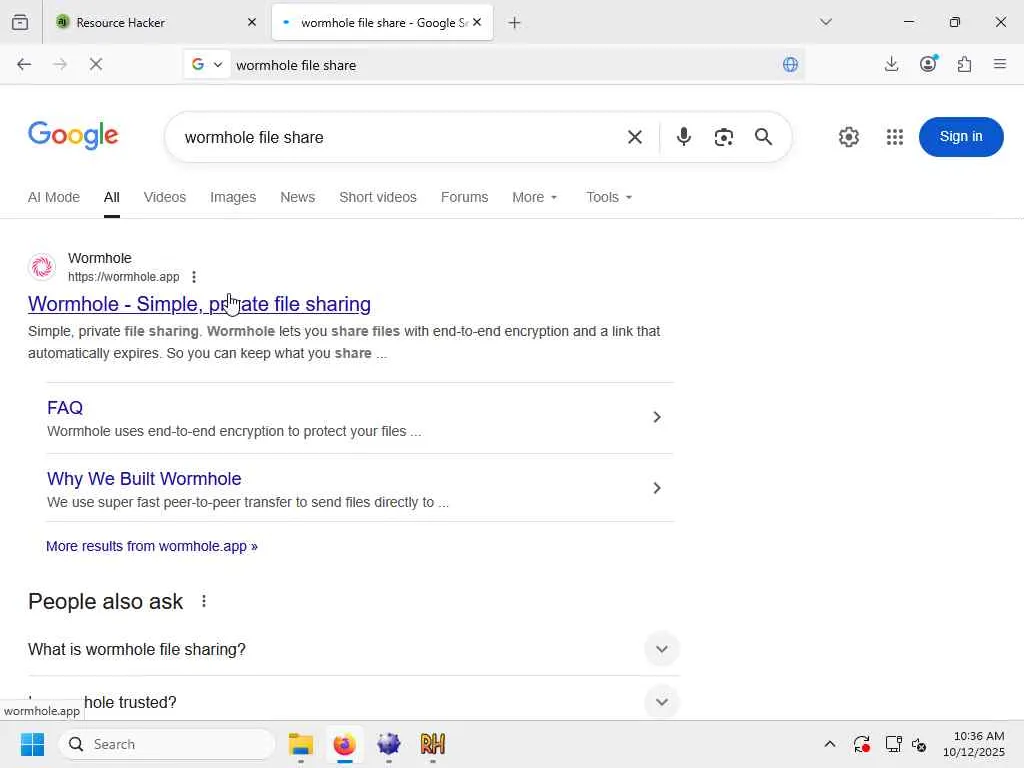Open the list all tabs dropdown

tap(825, 22)
